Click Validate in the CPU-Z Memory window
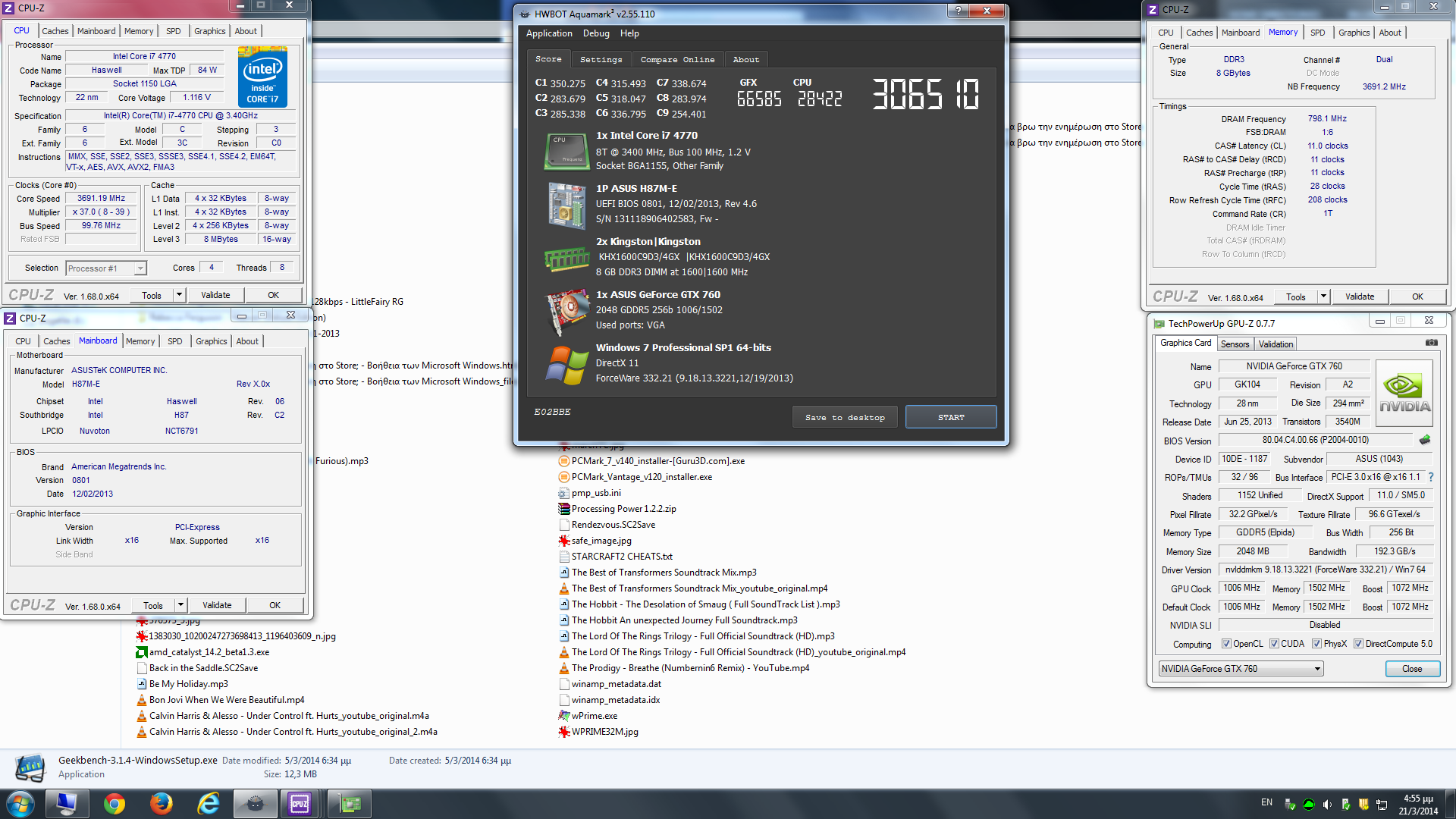The height and width of the screenshot is (819, 1456). pyautogui.click(x=1359, y=297)
